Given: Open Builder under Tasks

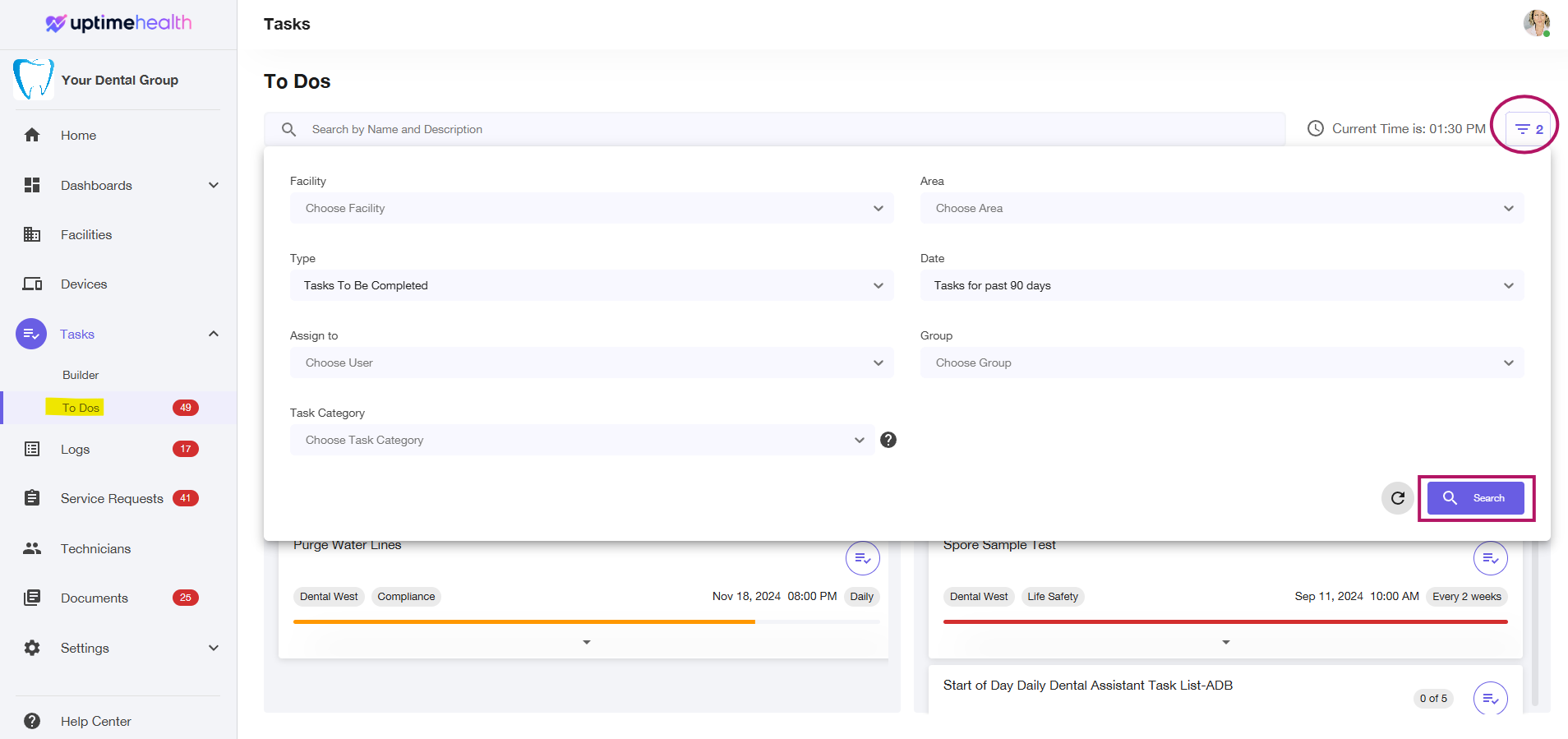Looking at the screenshot, I should pyautogui.click(x=81, y=375).
